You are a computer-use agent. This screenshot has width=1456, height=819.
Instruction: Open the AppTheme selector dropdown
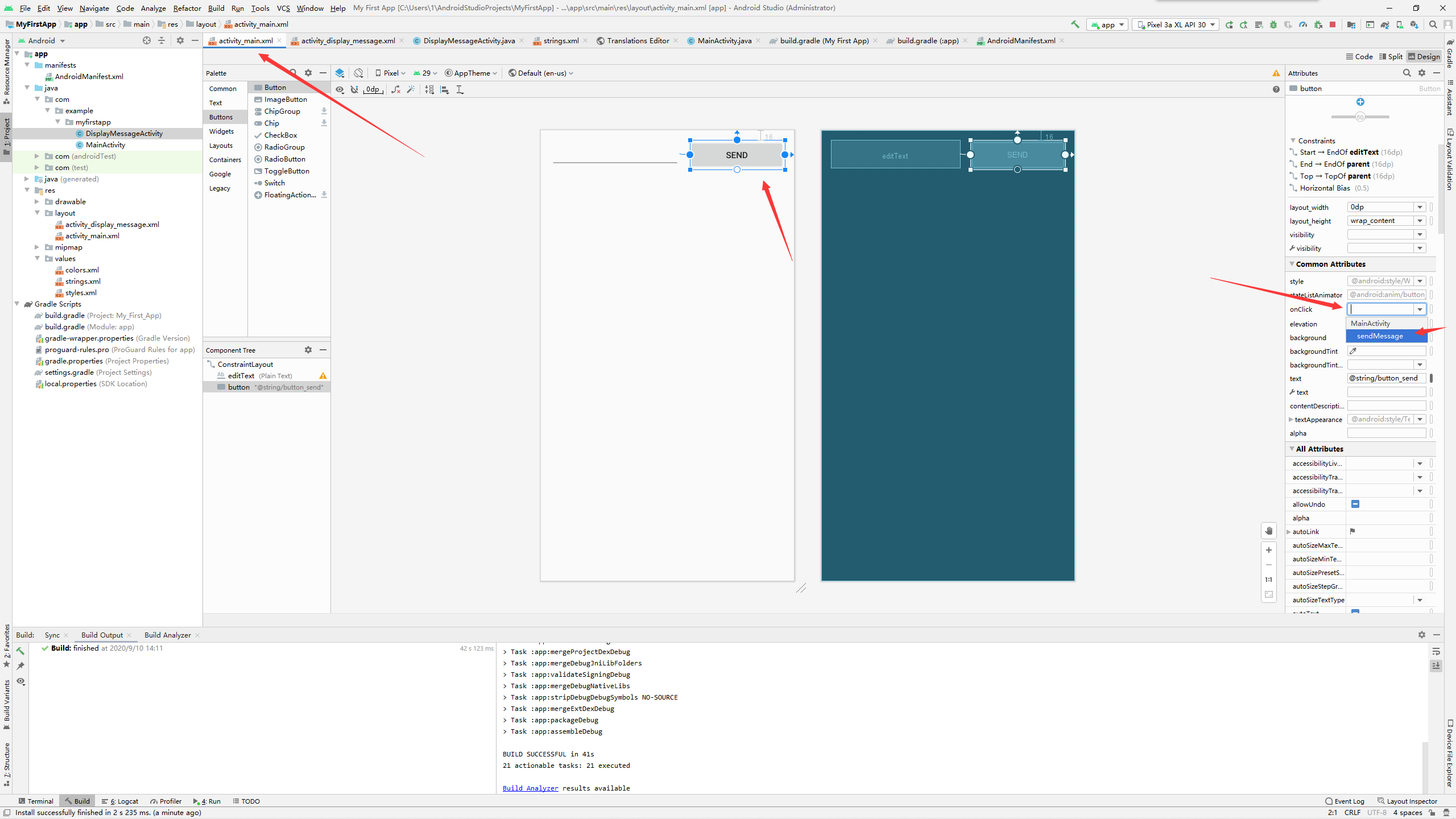tap(471, 73)
